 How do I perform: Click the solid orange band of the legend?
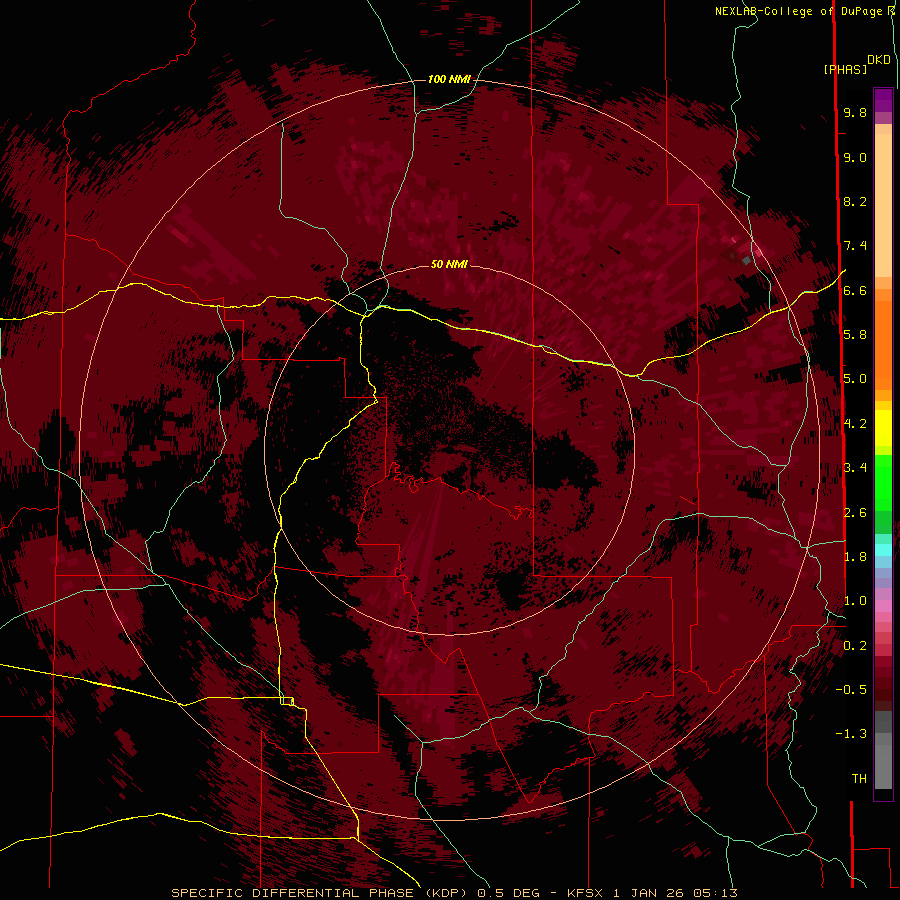click(883, 345)
